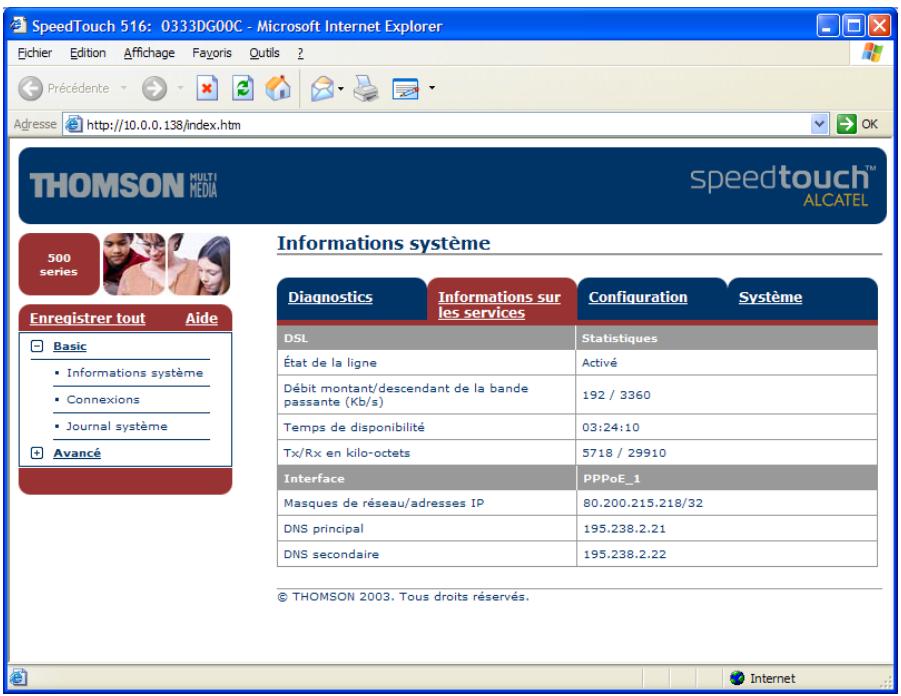
Task: Open the Mail envelope toolbar icon
Action: pyautogui.click(x=322, y=89)
